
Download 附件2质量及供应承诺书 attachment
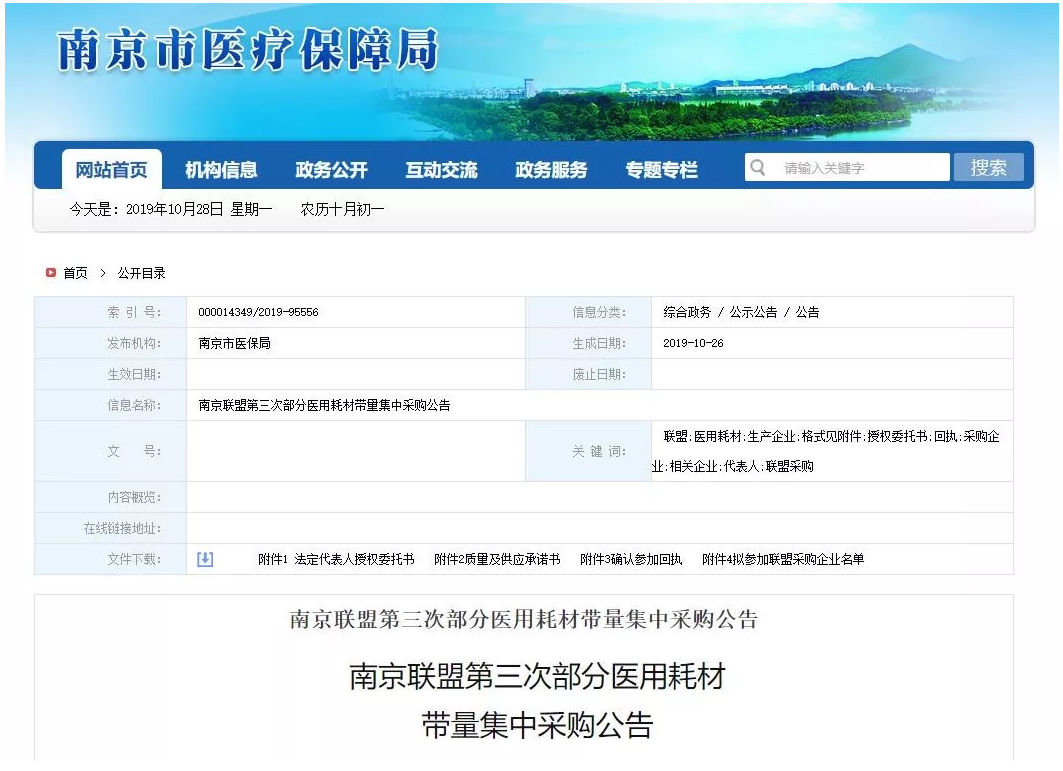click(x=497, y=560)
